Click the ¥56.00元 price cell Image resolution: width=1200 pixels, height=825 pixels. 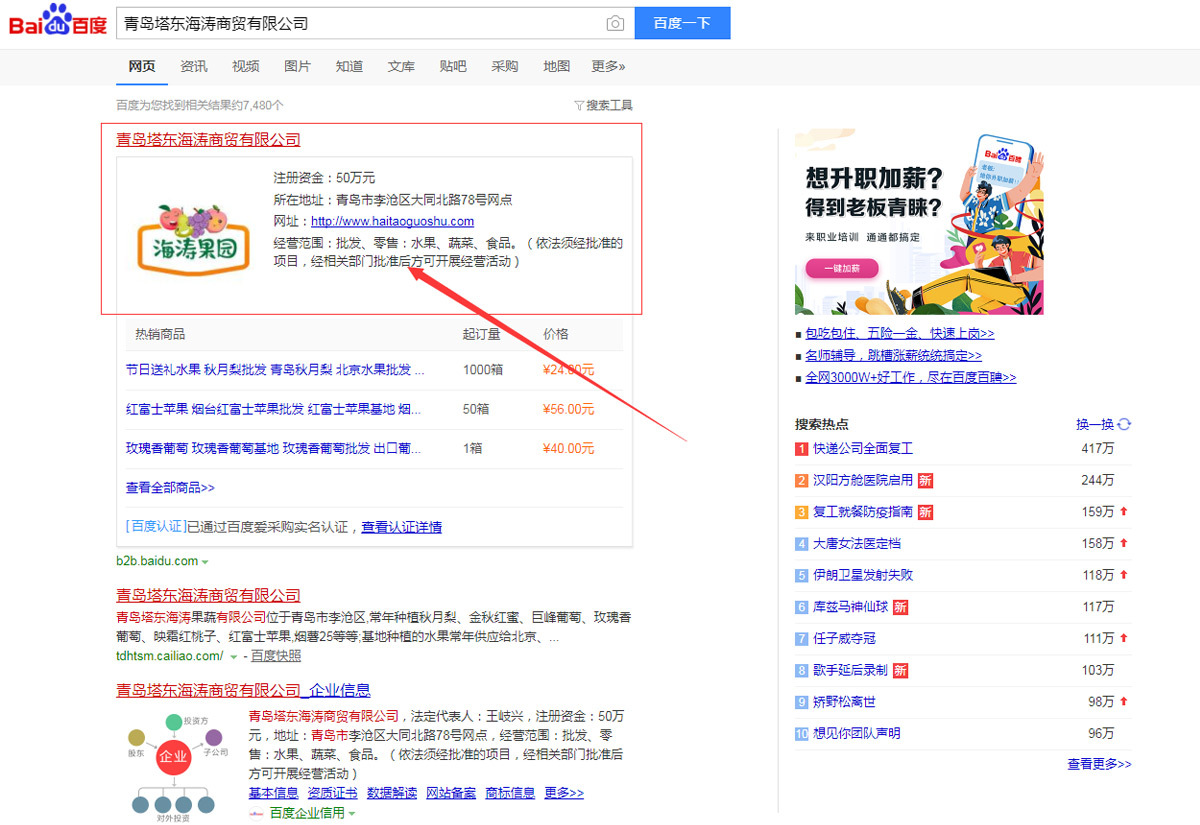568,409
